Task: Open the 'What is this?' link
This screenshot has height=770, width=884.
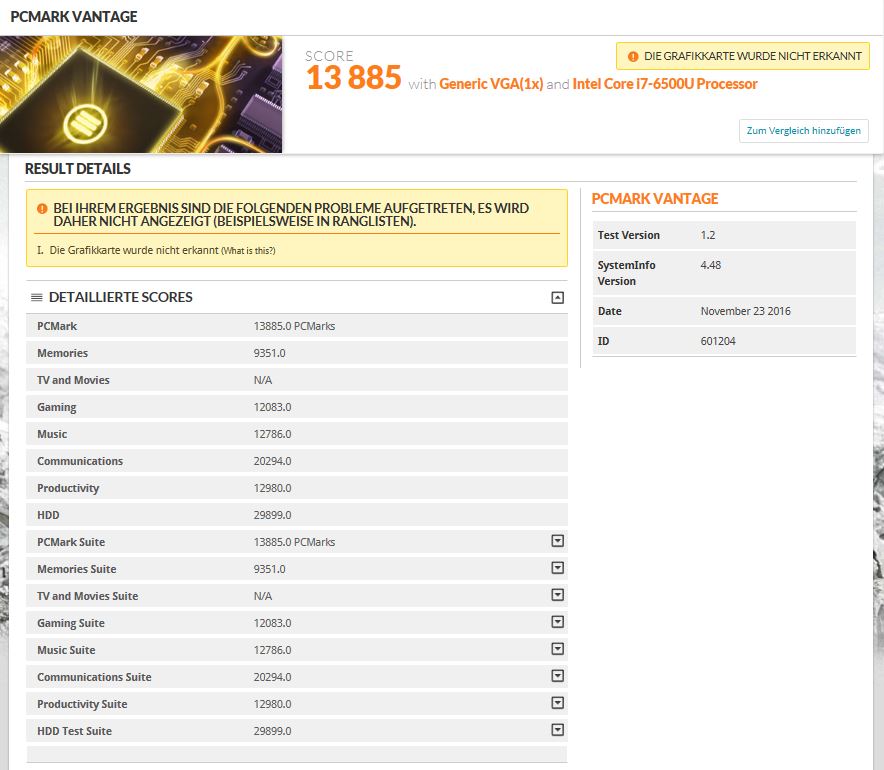Action: click(x=248, y=251)
